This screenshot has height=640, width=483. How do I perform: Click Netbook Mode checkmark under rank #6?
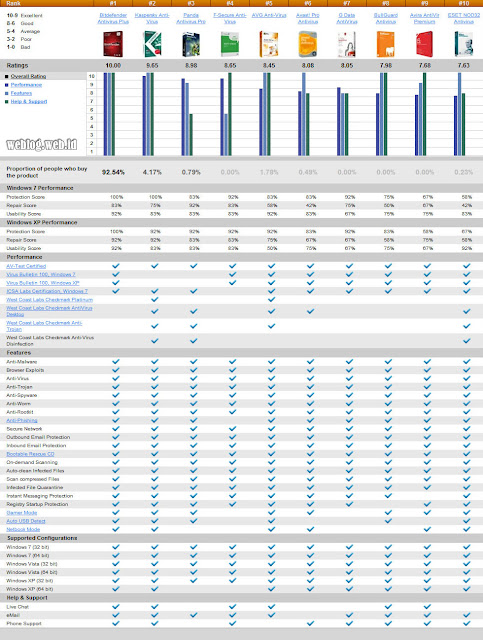tap(311, 529)
